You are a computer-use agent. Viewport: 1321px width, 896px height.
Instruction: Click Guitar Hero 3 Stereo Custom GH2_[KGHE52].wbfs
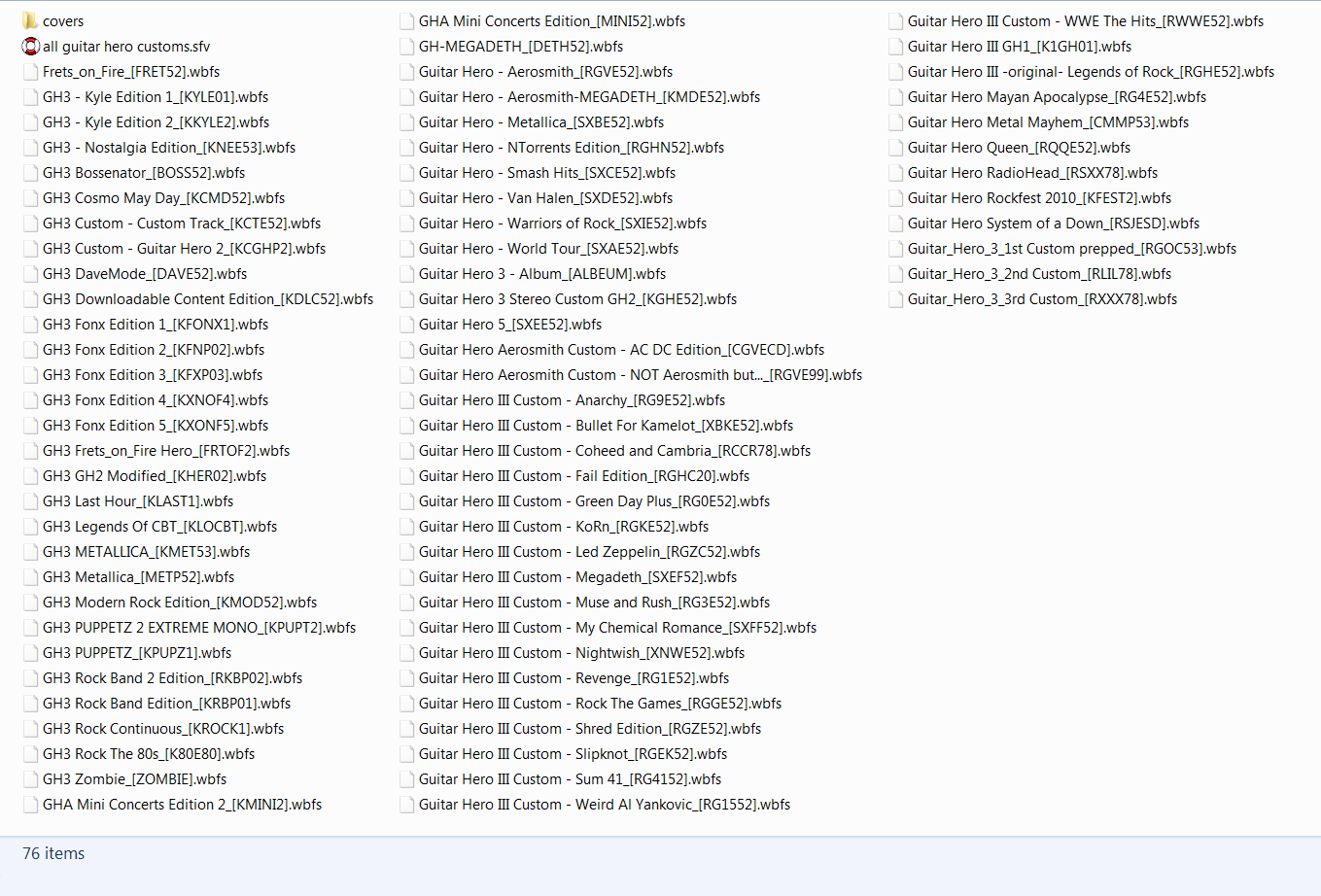click(x=577, y=298)
